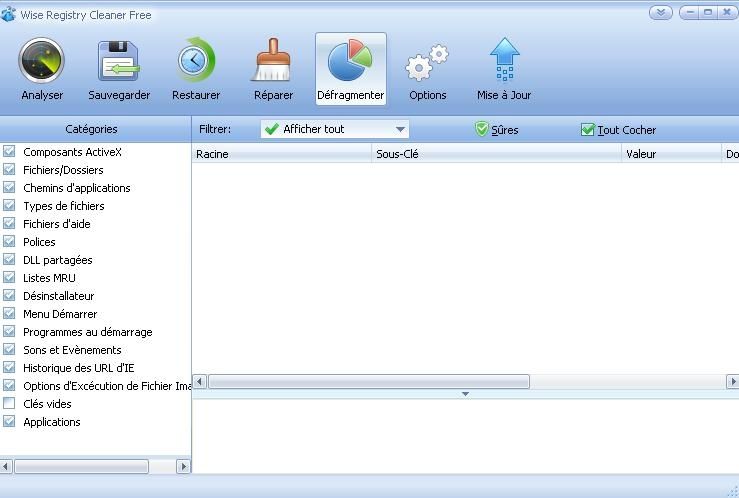Click categories panel scrollbar right arrow

183,467
